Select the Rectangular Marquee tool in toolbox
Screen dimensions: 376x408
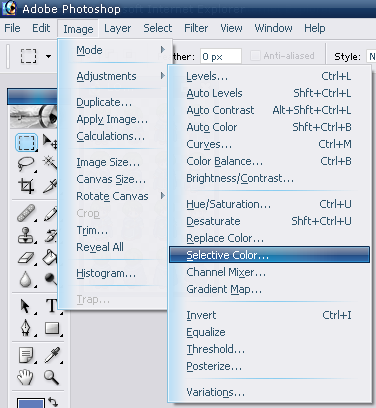[x=26, y=142]
